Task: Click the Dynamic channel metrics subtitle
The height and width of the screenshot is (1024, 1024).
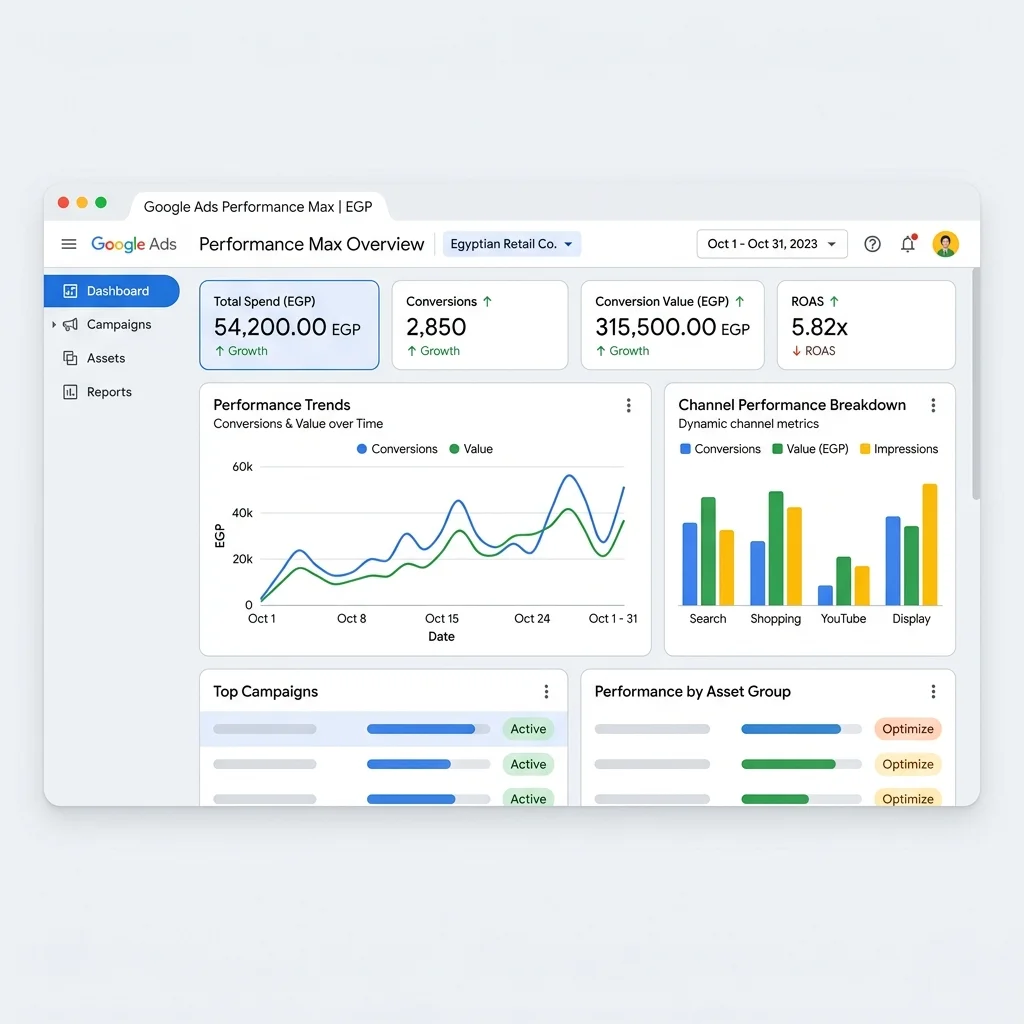Action: pos(748,424)
